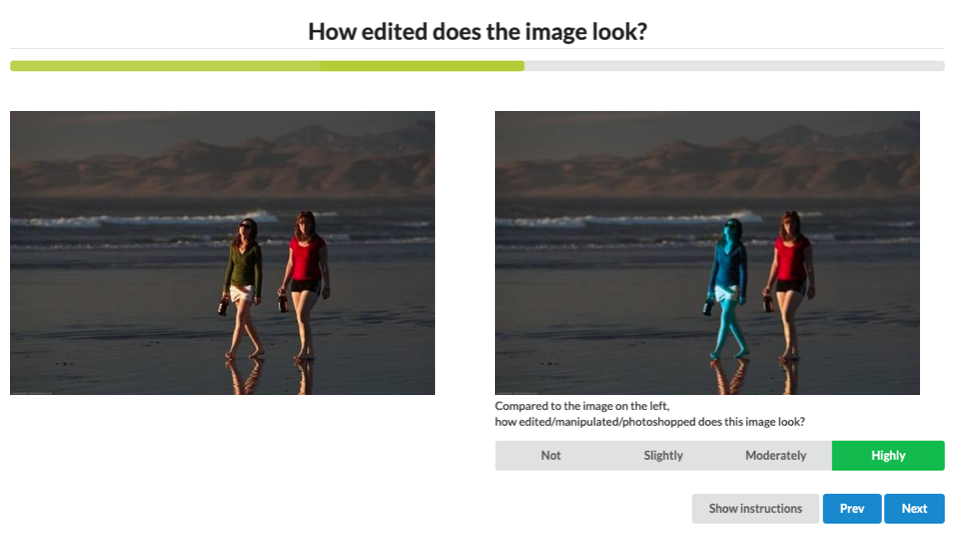957x541 pixels.
Task: Click the "how edited/manipulated/photoshopped" question line
Action: pyautogui.click(x=649, y=422)
